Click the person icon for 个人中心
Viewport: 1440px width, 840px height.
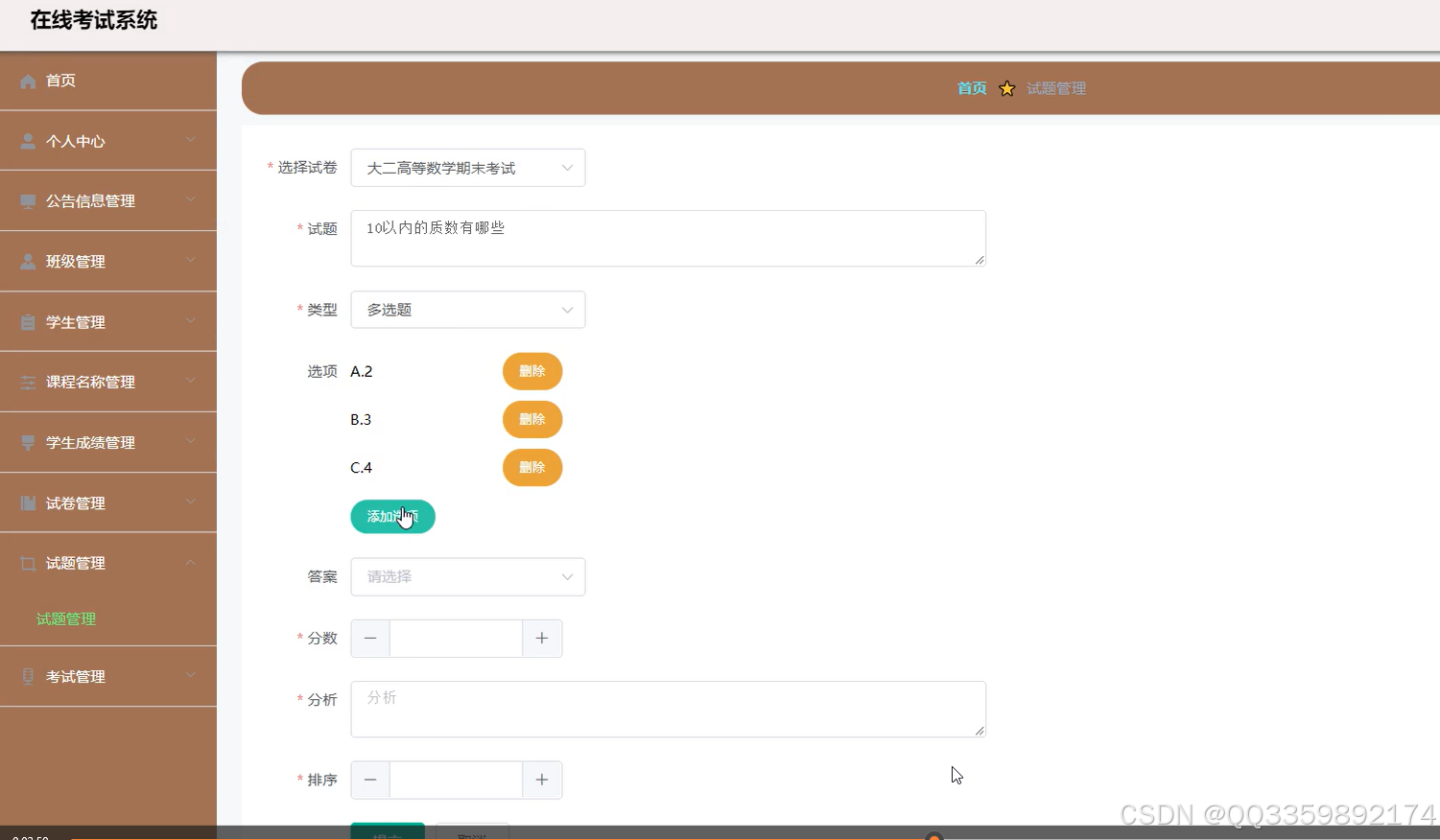[x=28, y=141]
